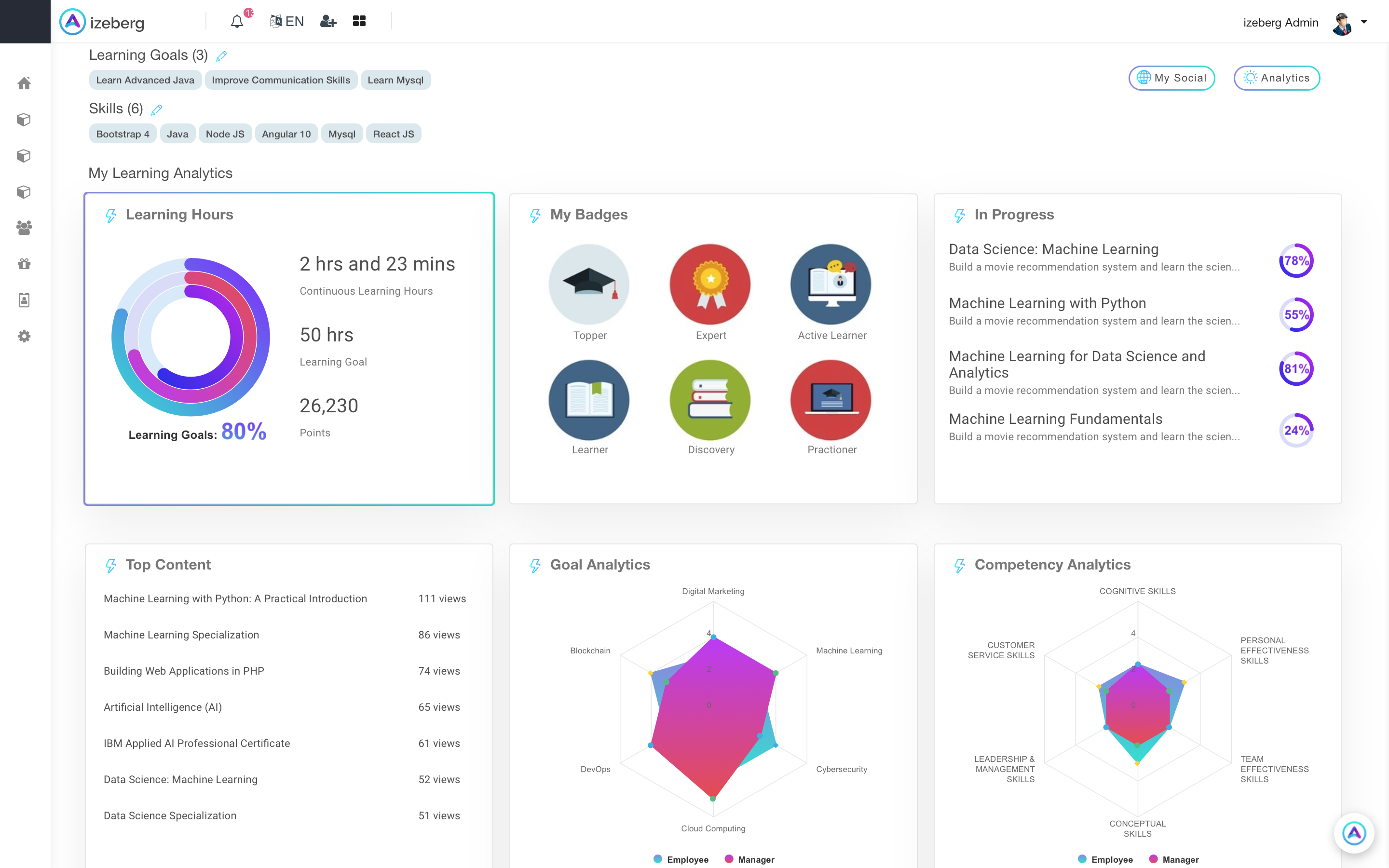Open Machine Learning Fundamentals course
This screenshot has height=868, width=1389.
[x=1055, y=419]
